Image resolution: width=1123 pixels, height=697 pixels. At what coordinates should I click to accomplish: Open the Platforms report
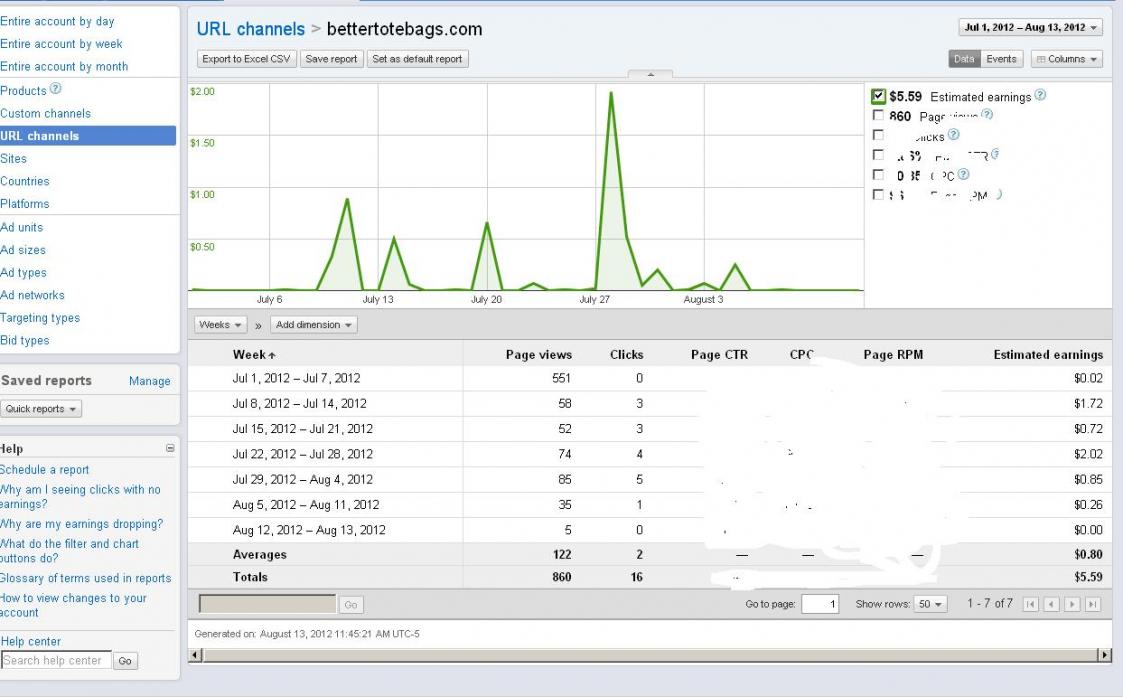tap(25, 203)
